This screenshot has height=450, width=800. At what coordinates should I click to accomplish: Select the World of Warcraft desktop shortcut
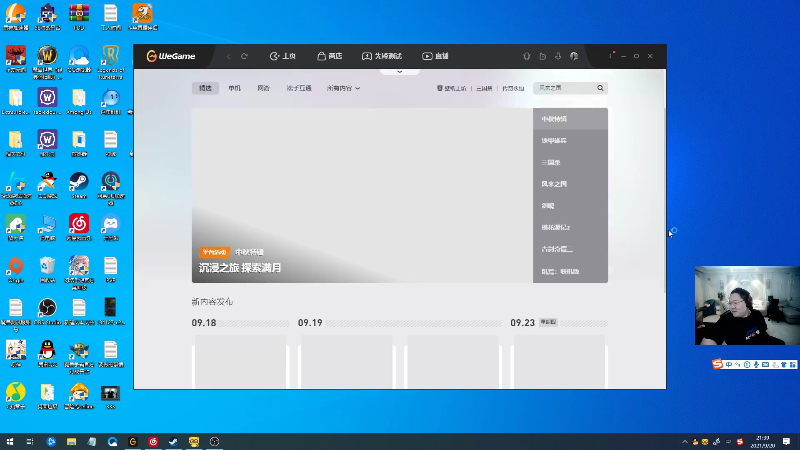47,62
